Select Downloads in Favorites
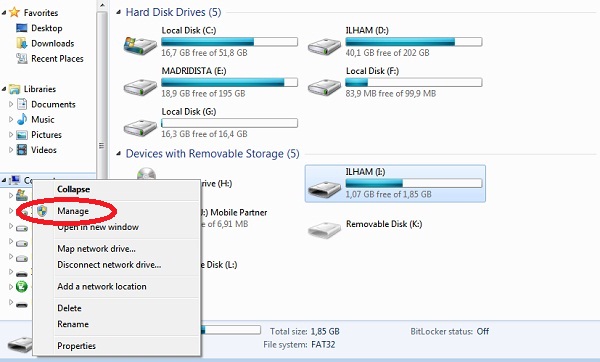Screen dimensions: 600x362 tap(52, 43)
